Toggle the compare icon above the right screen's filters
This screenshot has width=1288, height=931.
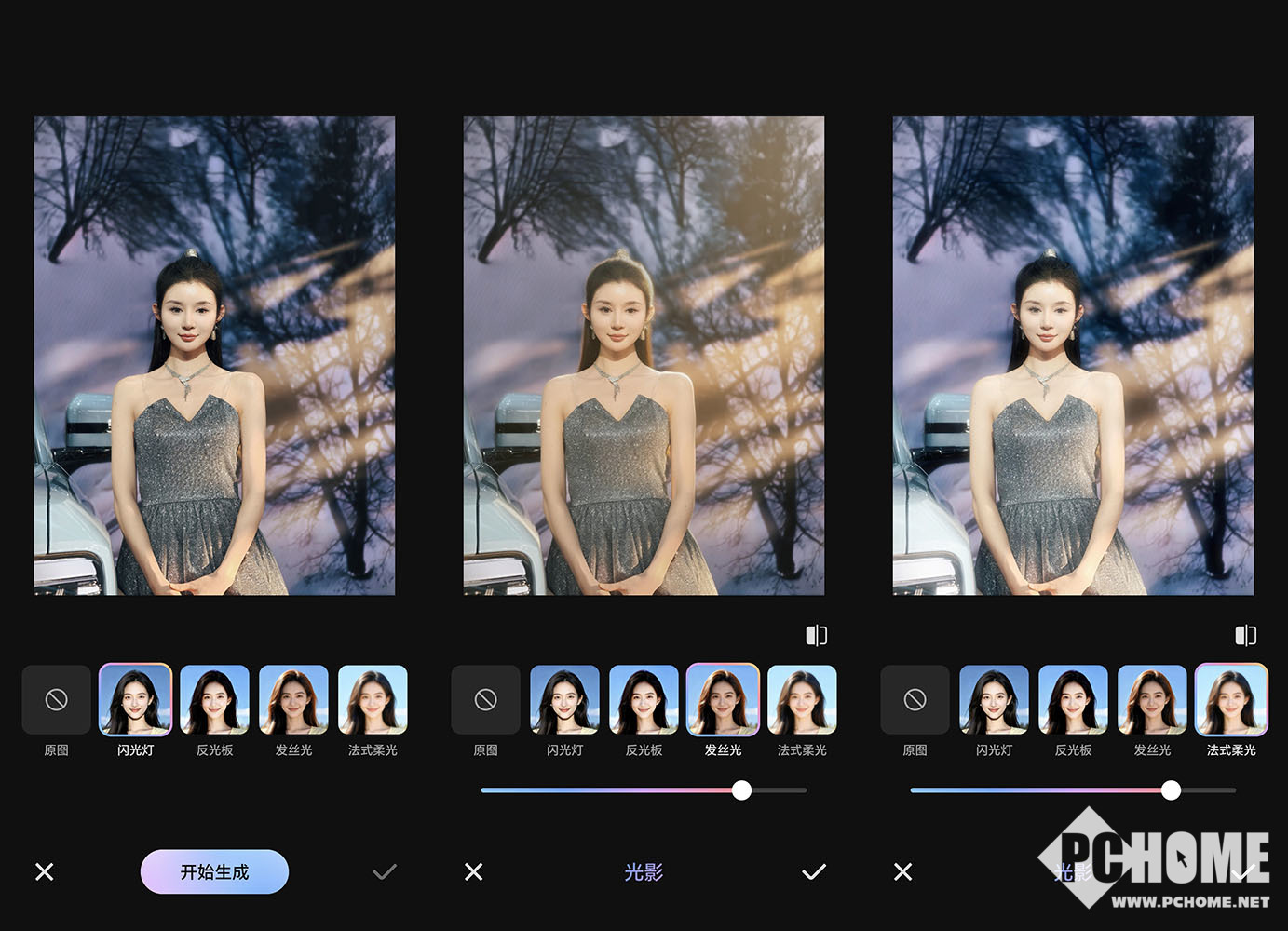pyautogui.click(x=1245, y=635)
